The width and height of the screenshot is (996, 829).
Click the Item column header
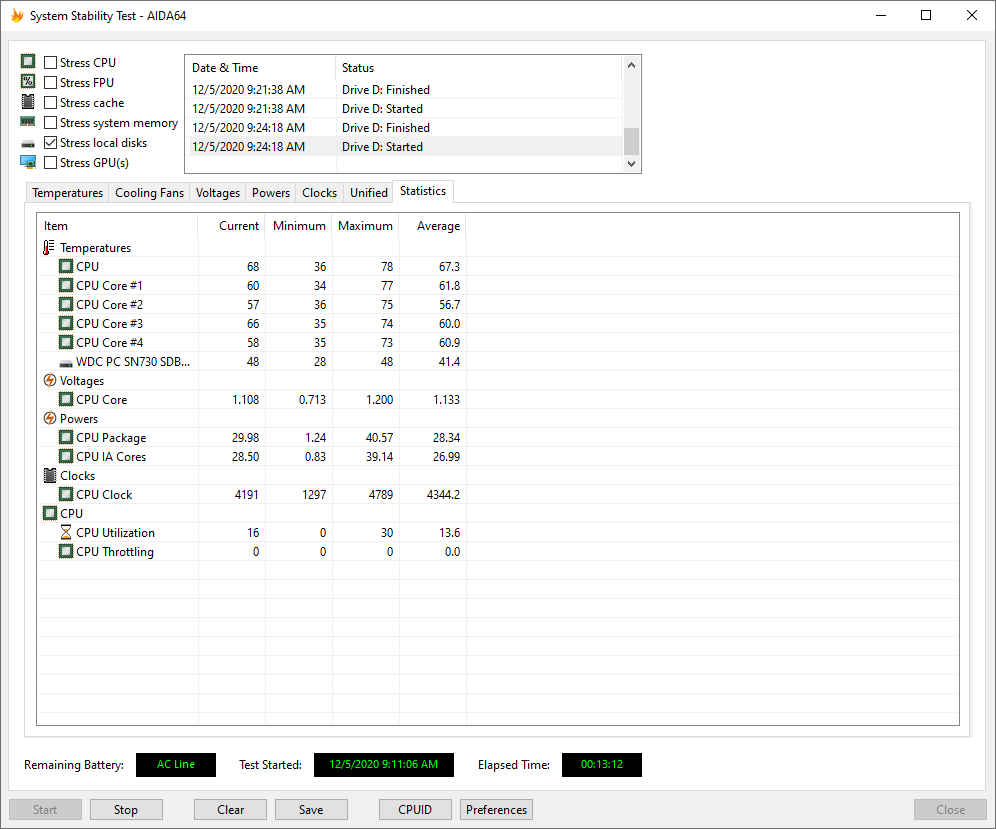click(118, 226)
